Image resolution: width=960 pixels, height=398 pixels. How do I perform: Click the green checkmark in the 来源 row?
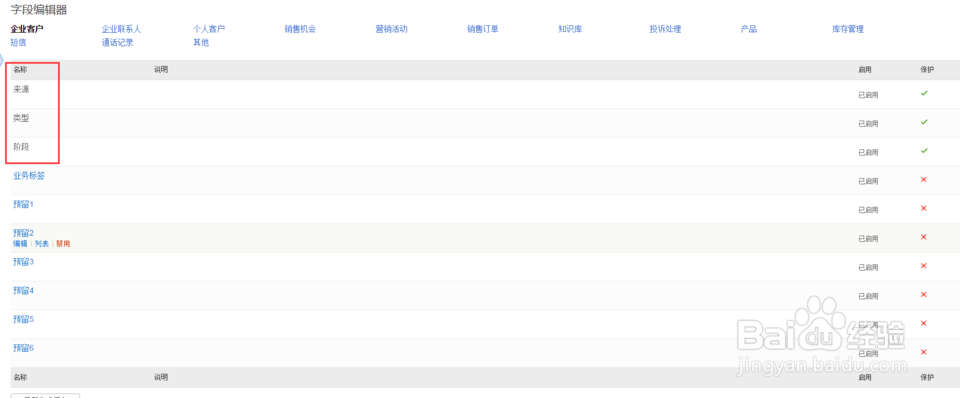coord(924,93)
